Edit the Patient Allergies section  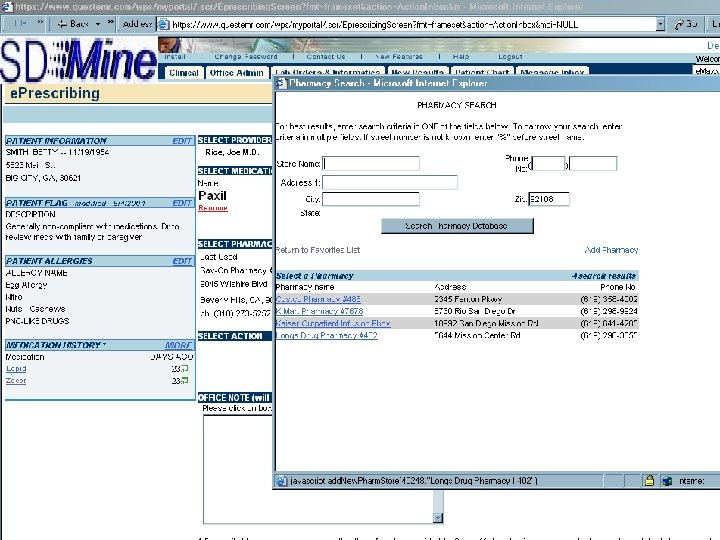coord(182,261)
